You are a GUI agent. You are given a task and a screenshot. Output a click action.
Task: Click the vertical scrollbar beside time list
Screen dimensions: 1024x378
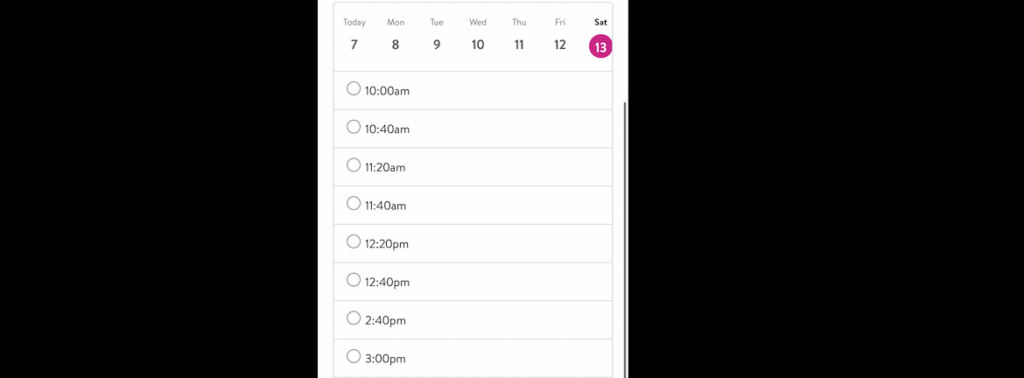coord(626,238)
